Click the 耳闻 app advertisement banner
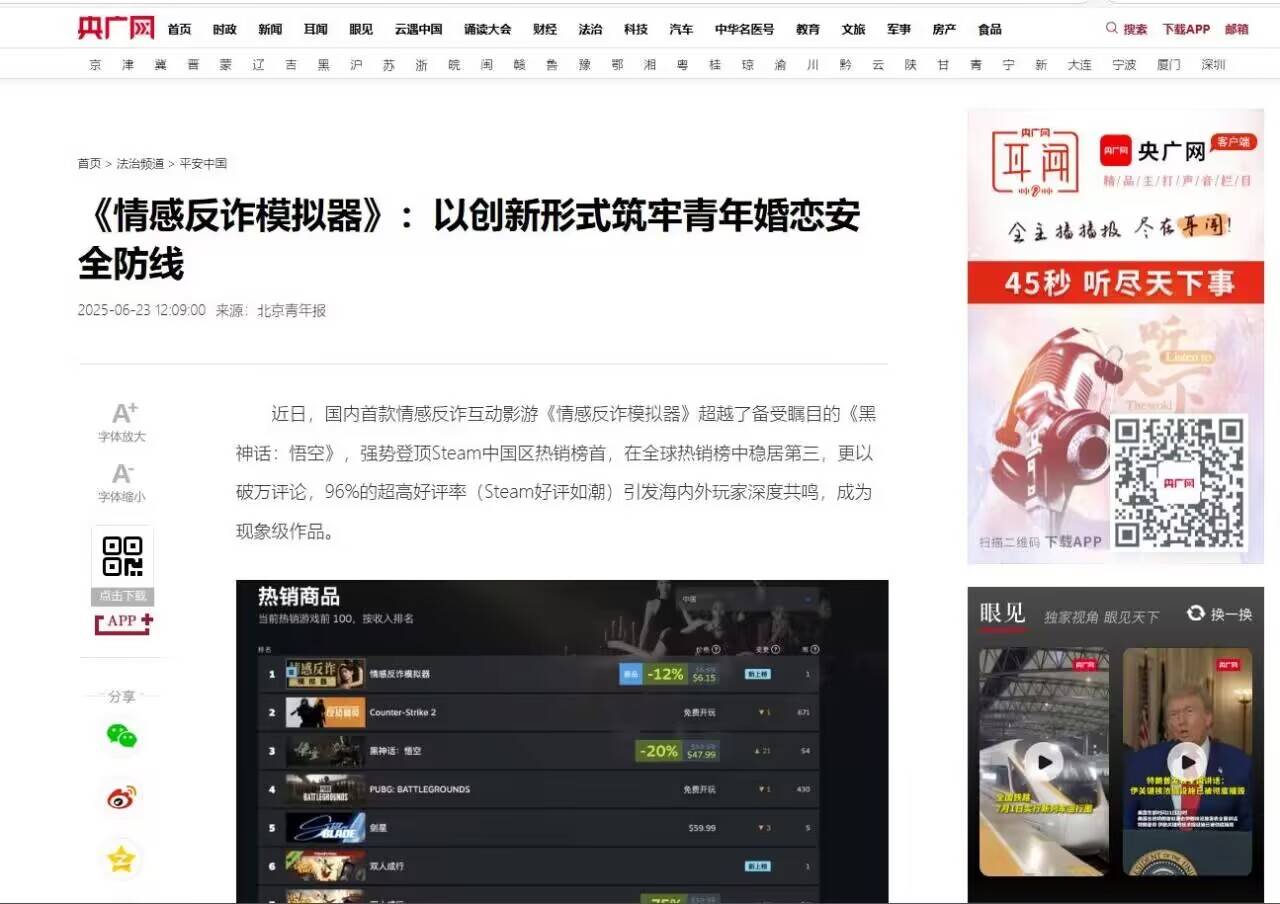Screen dimensions: 1280x904 click(x=1115, y=335)
